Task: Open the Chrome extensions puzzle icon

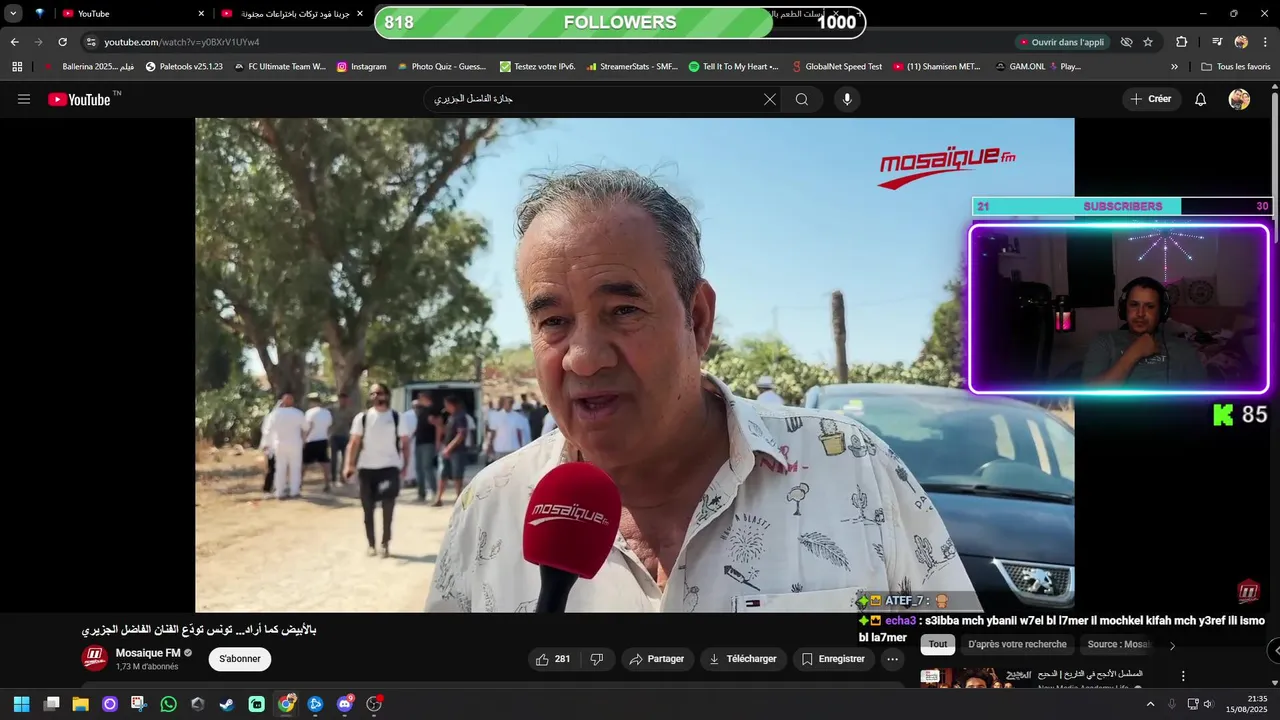Action: [x=1181, y=42]
